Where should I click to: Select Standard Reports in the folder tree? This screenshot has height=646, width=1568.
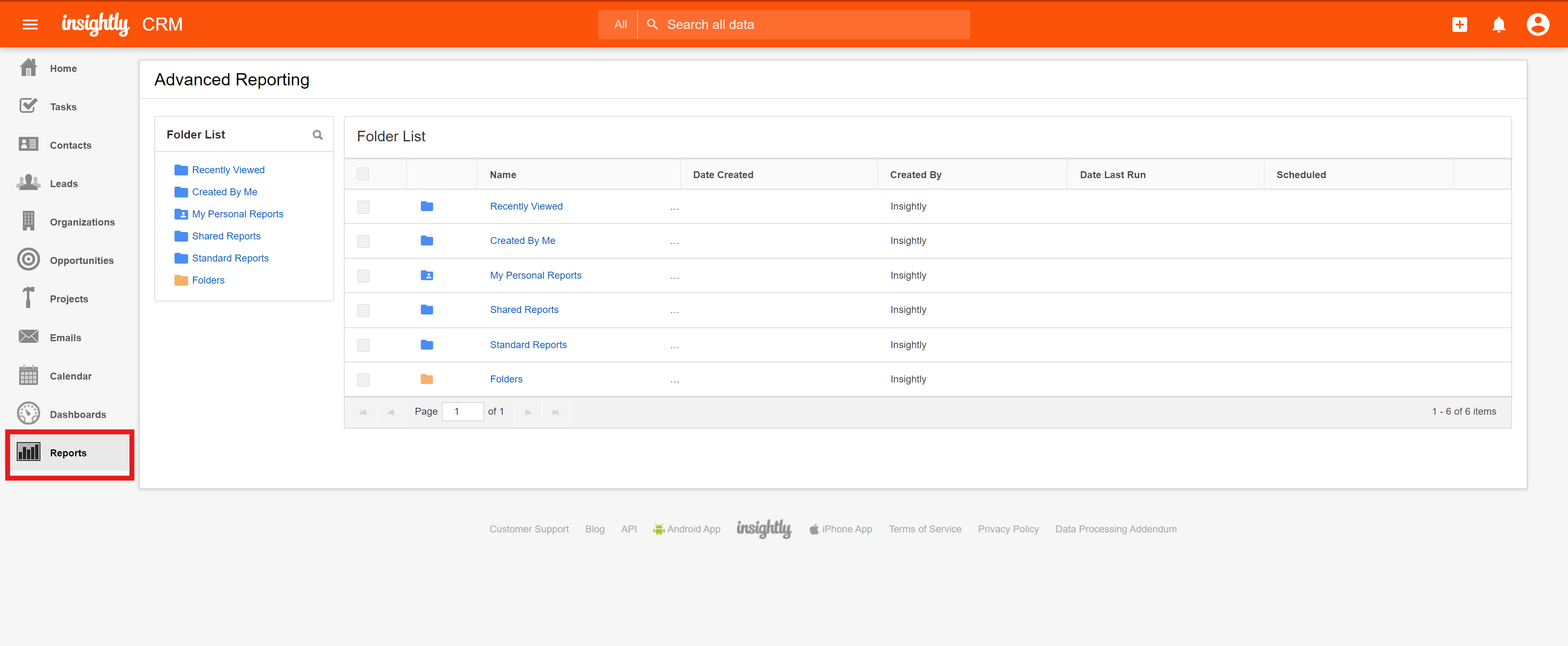pos(229,258)
